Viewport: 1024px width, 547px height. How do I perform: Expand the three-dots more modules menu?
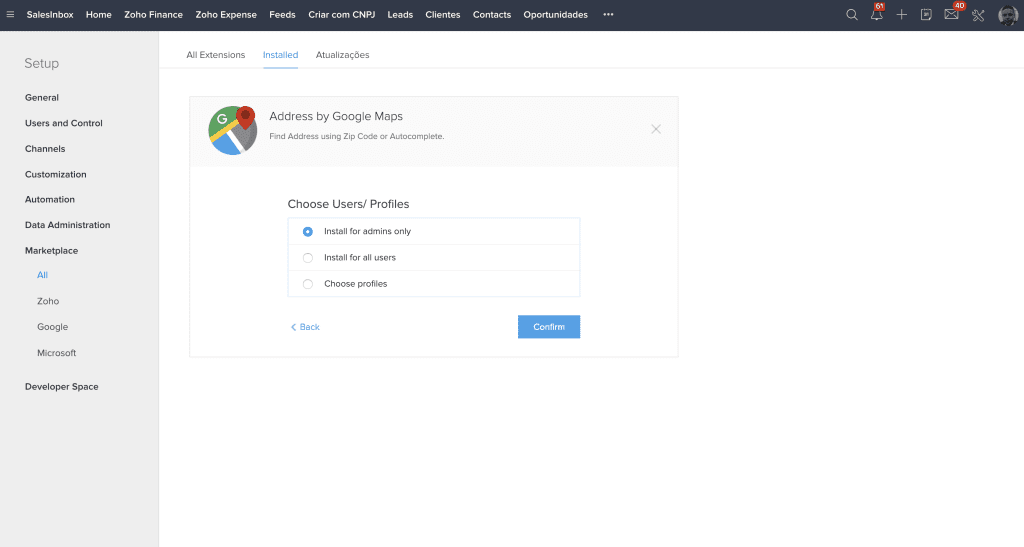pyautogui.click(x=608, y=15)
